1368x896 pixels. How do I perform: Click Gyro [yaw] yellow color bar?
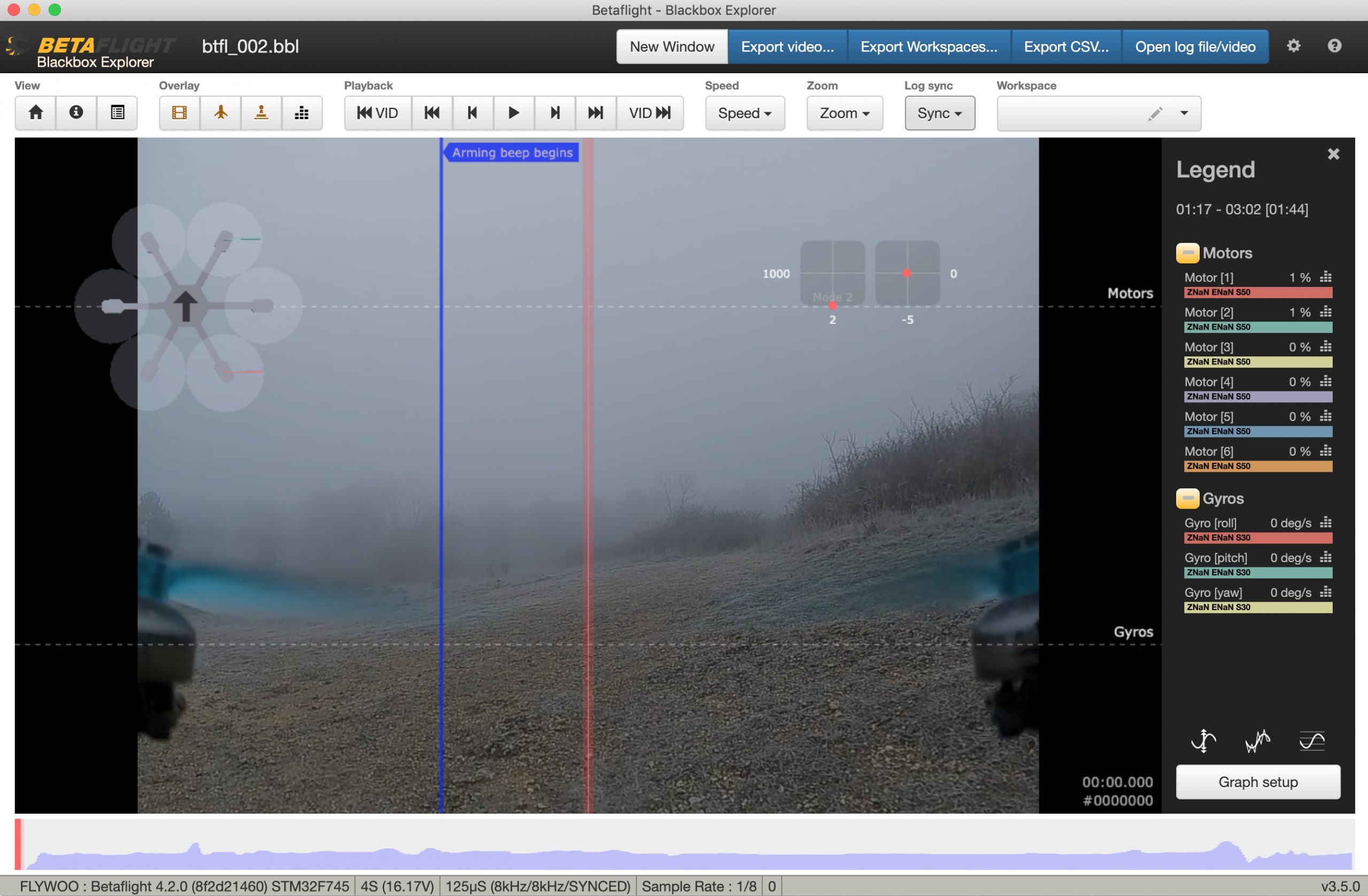(x=1257, y=607)
